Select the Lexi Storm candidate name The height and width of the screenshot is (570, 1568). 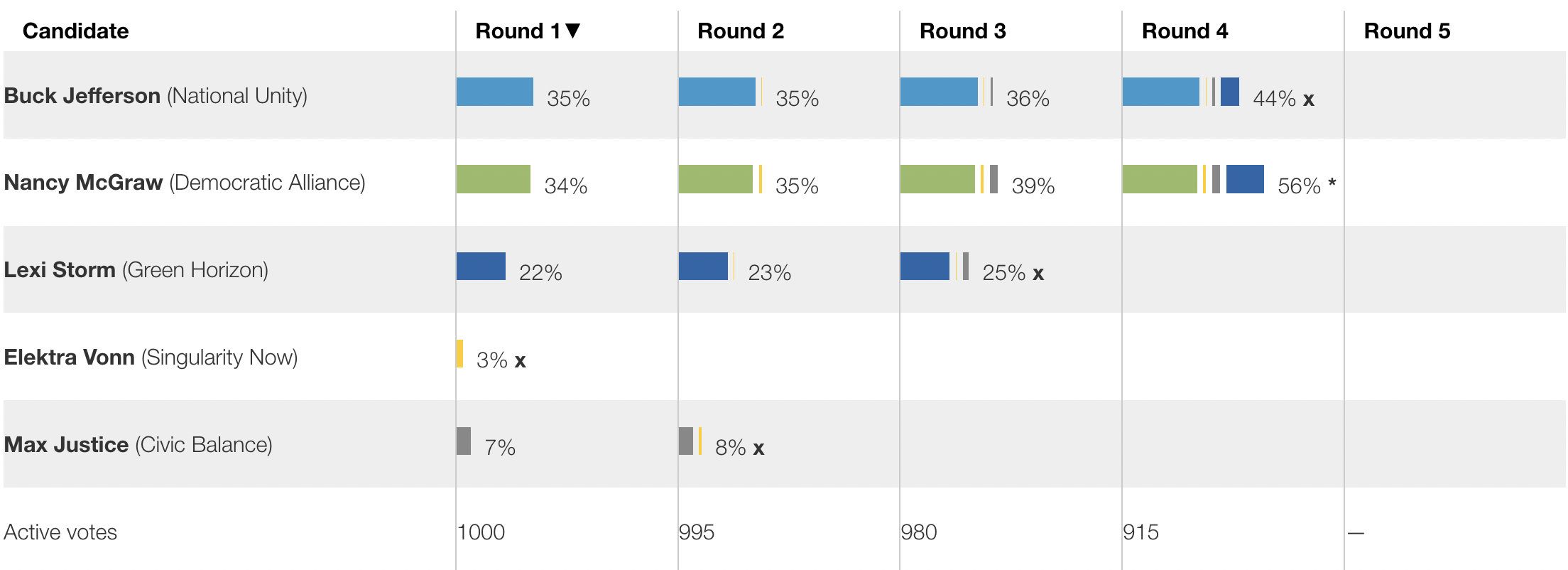point(60,270)
